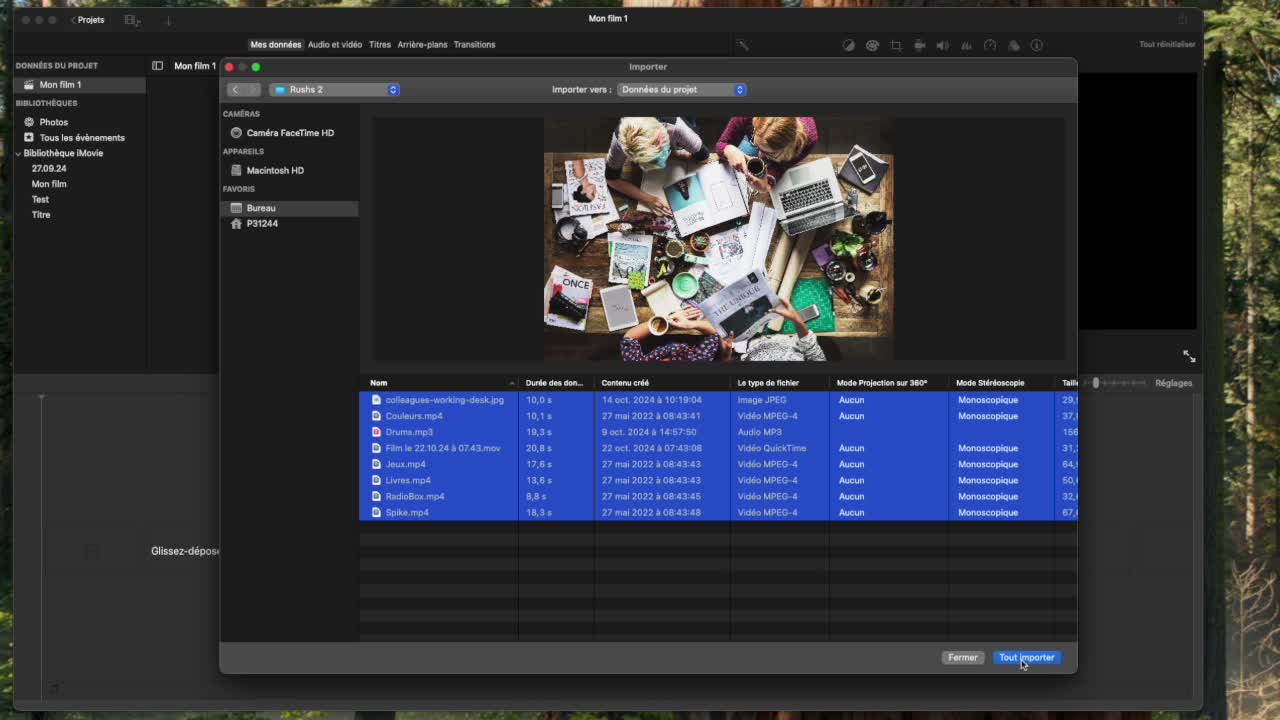The height and width of the screenshot is (720, 1280).
Task: Open the color correction palette
Action: [x=872, y=45]
